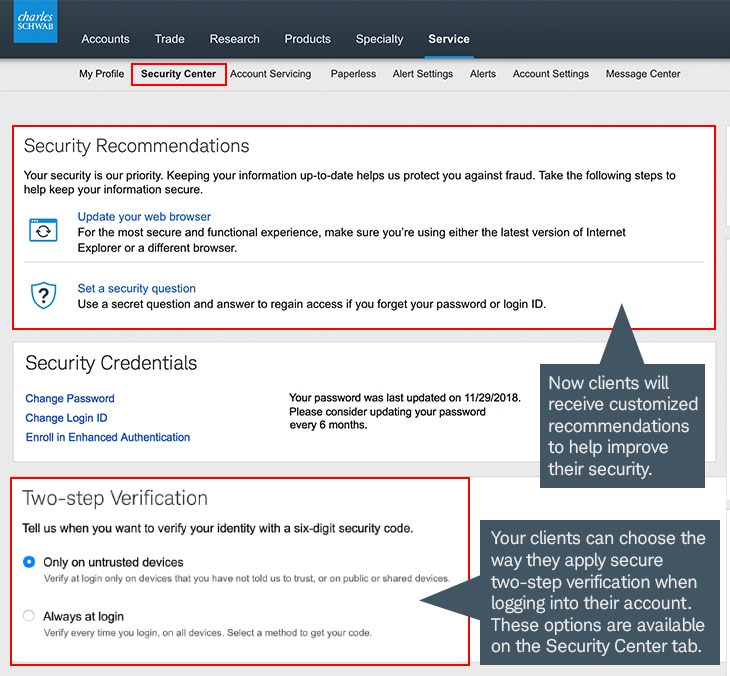Open the Research menu
Image resolution: width=730 pixels, height=676 pixels.
(235, 39)
